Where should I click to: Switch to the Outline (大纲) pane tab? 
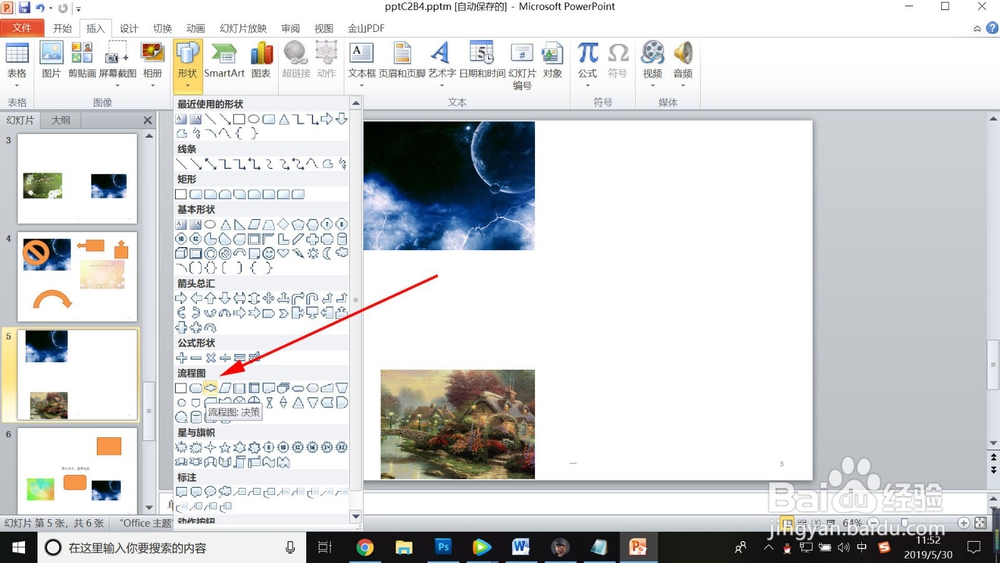[61, 120]
